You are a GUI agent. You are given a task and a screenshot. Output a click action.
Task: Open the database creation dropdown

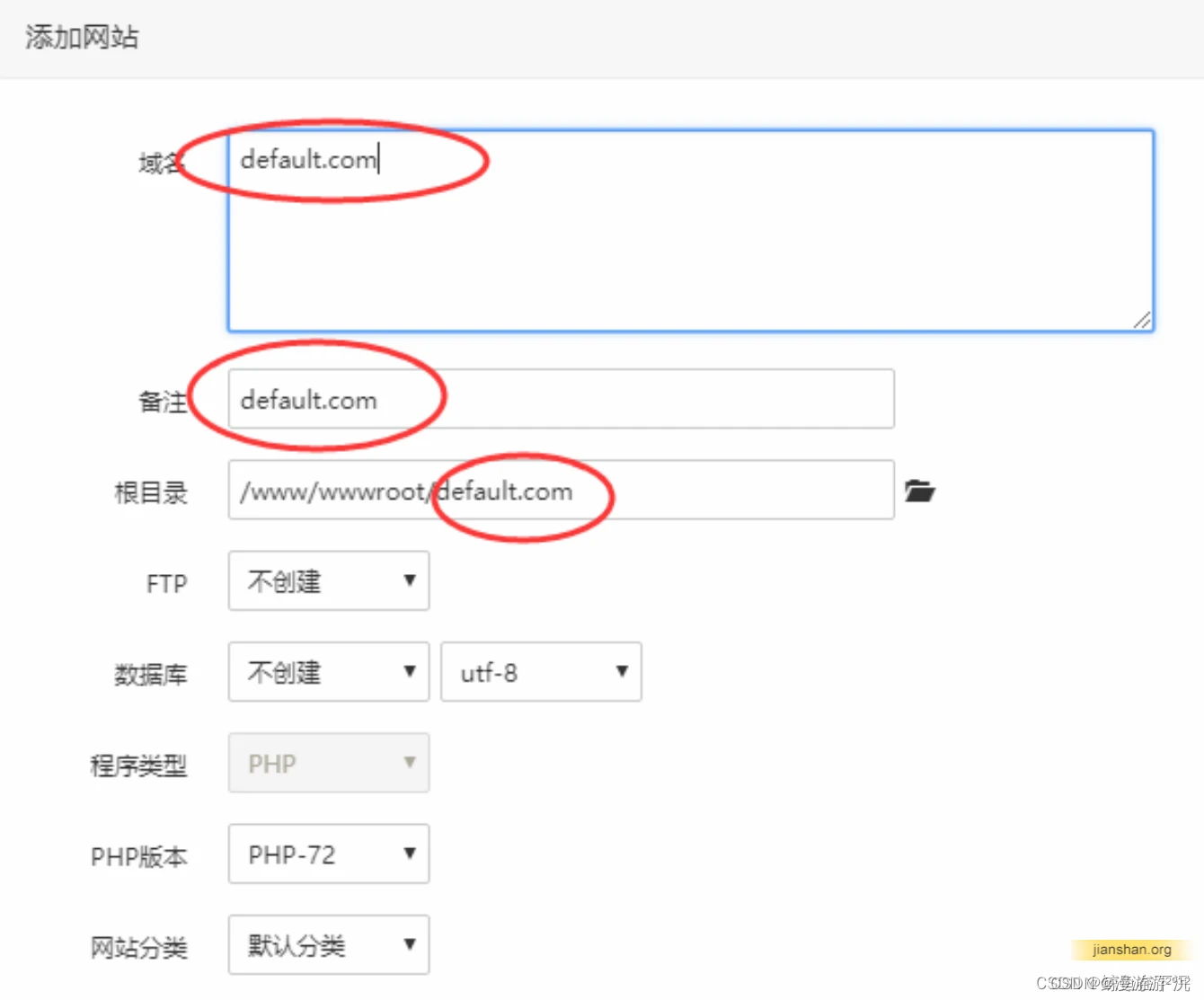(329, 671)
